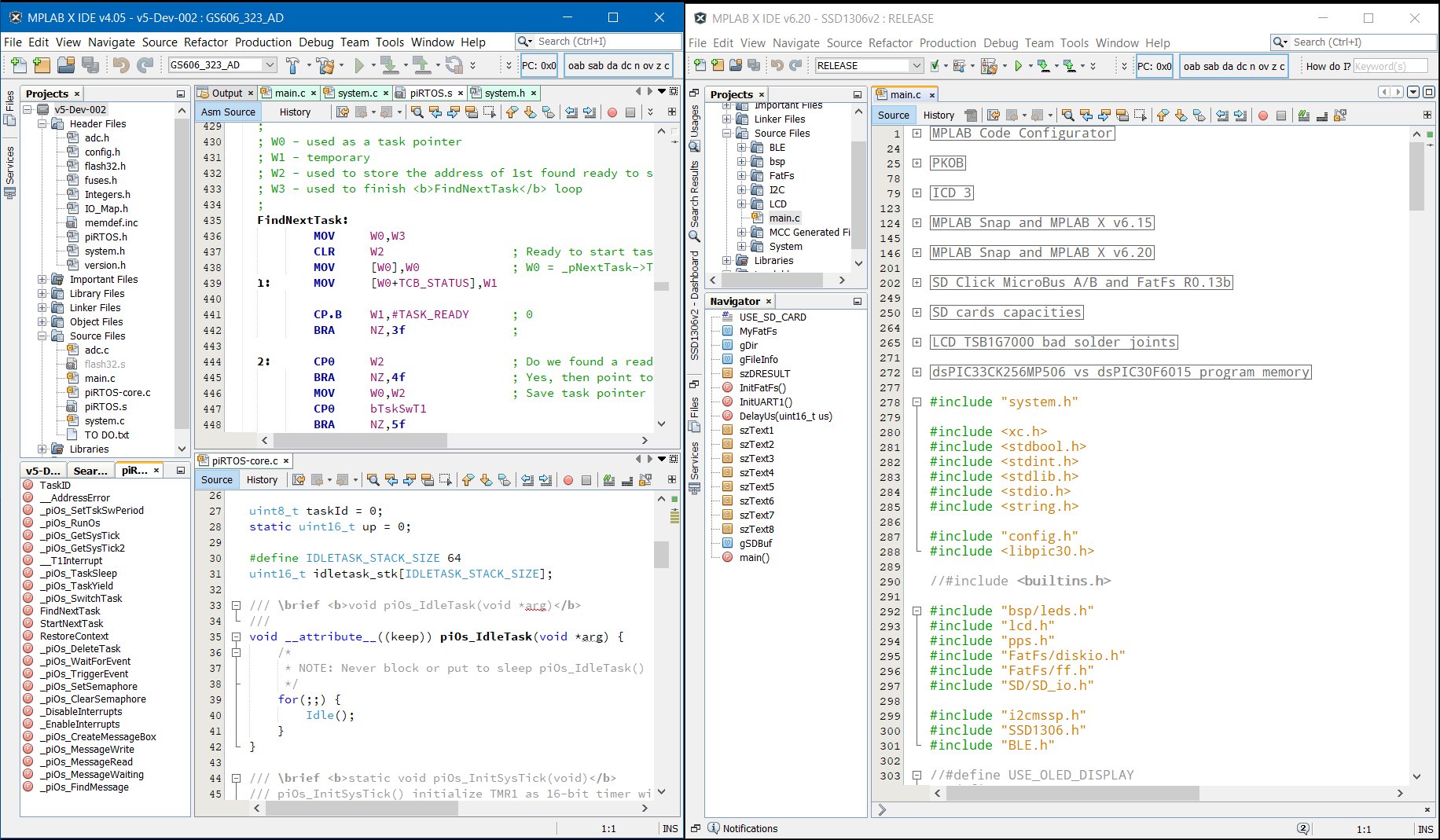The image size is (1440, 840).
Task: Expand the SD cards capacities code fold
Action: point(917,313)
